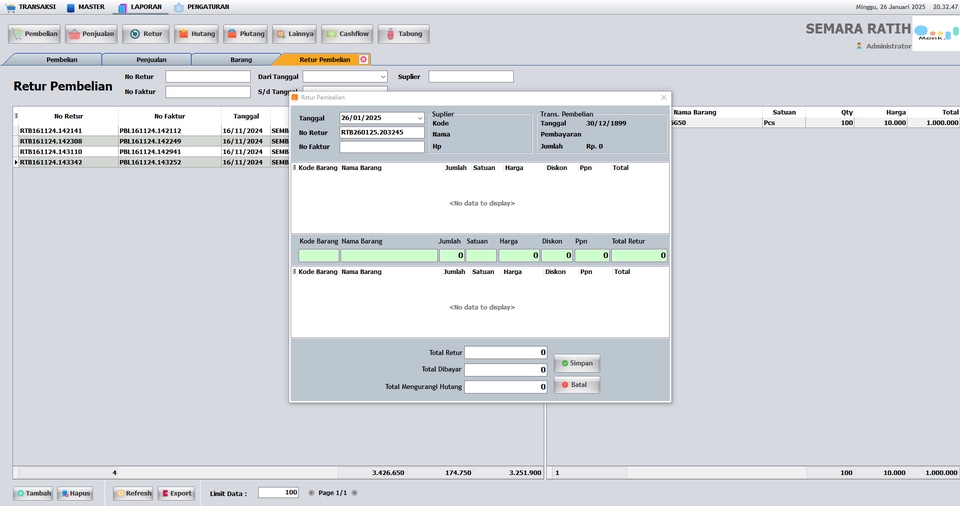Click the Penjualan toolbar button
Image resolution: width=960 pixels, height=506 pixels.
[91, 34]
